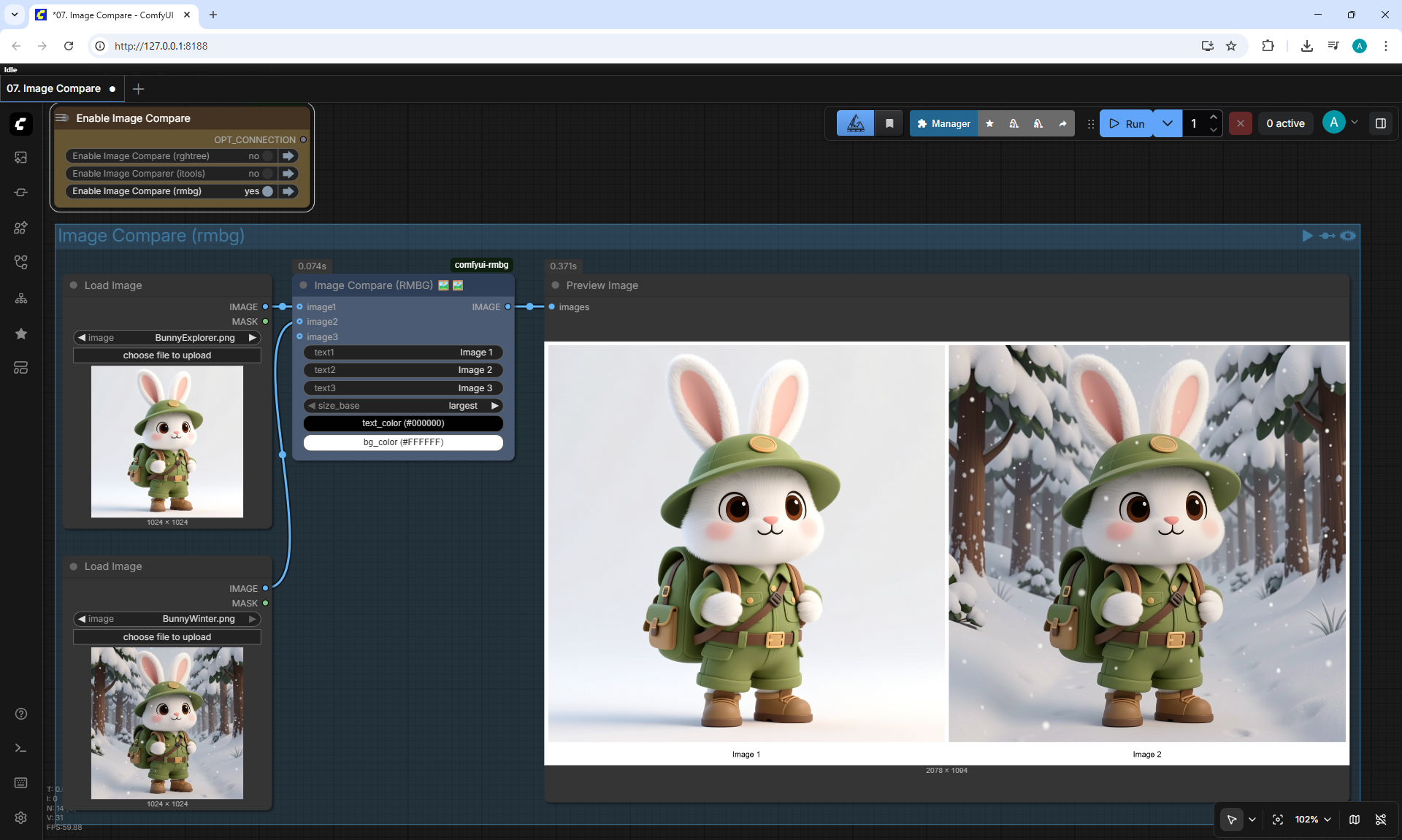The width and height of the screenshot is (1402, 840).
Task: Open the bg_color (#FFFFFF) color field
Action: pos(403,442)
